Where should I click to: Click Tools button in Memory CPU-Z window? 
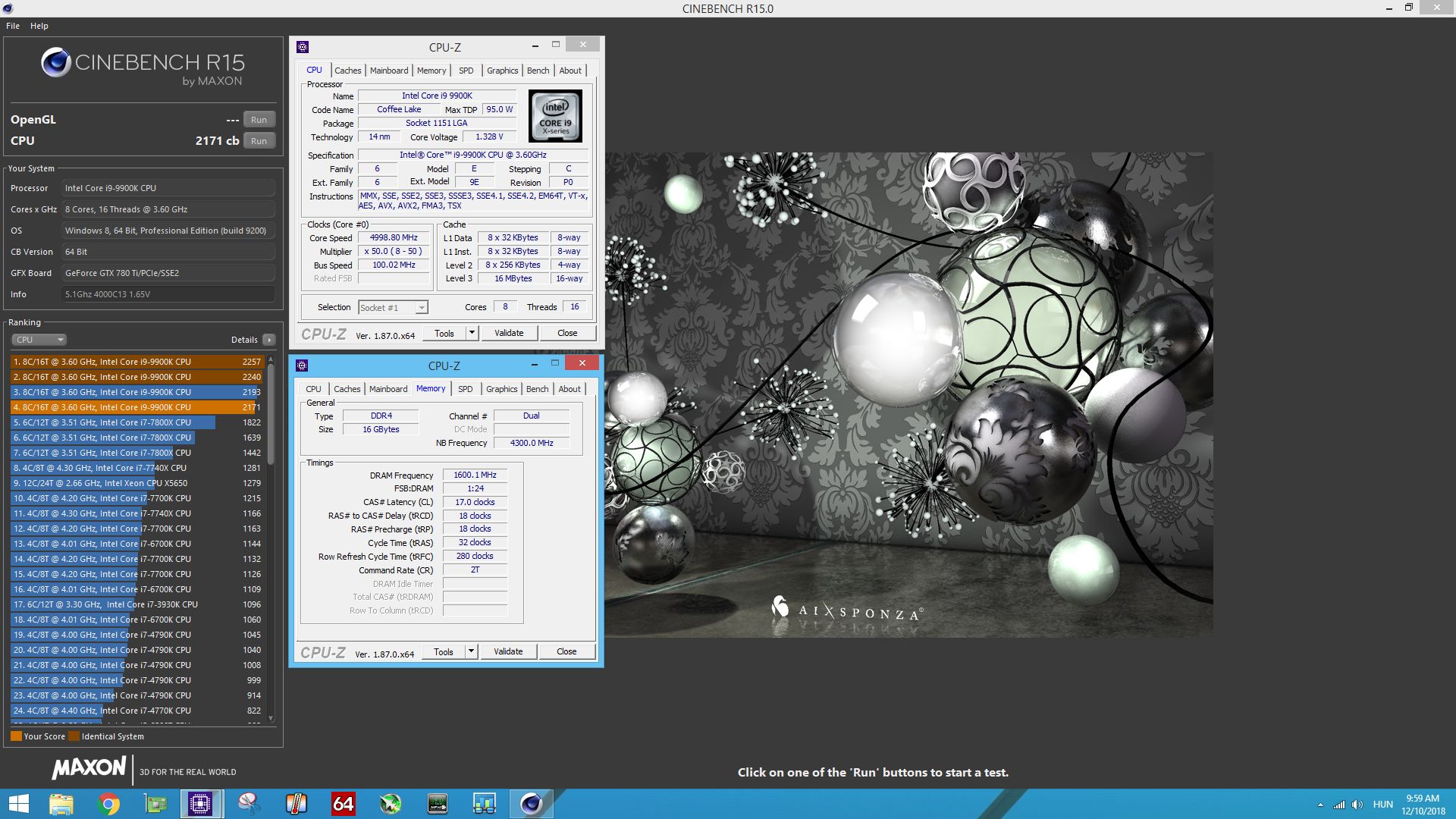click(x=444, y=651)
